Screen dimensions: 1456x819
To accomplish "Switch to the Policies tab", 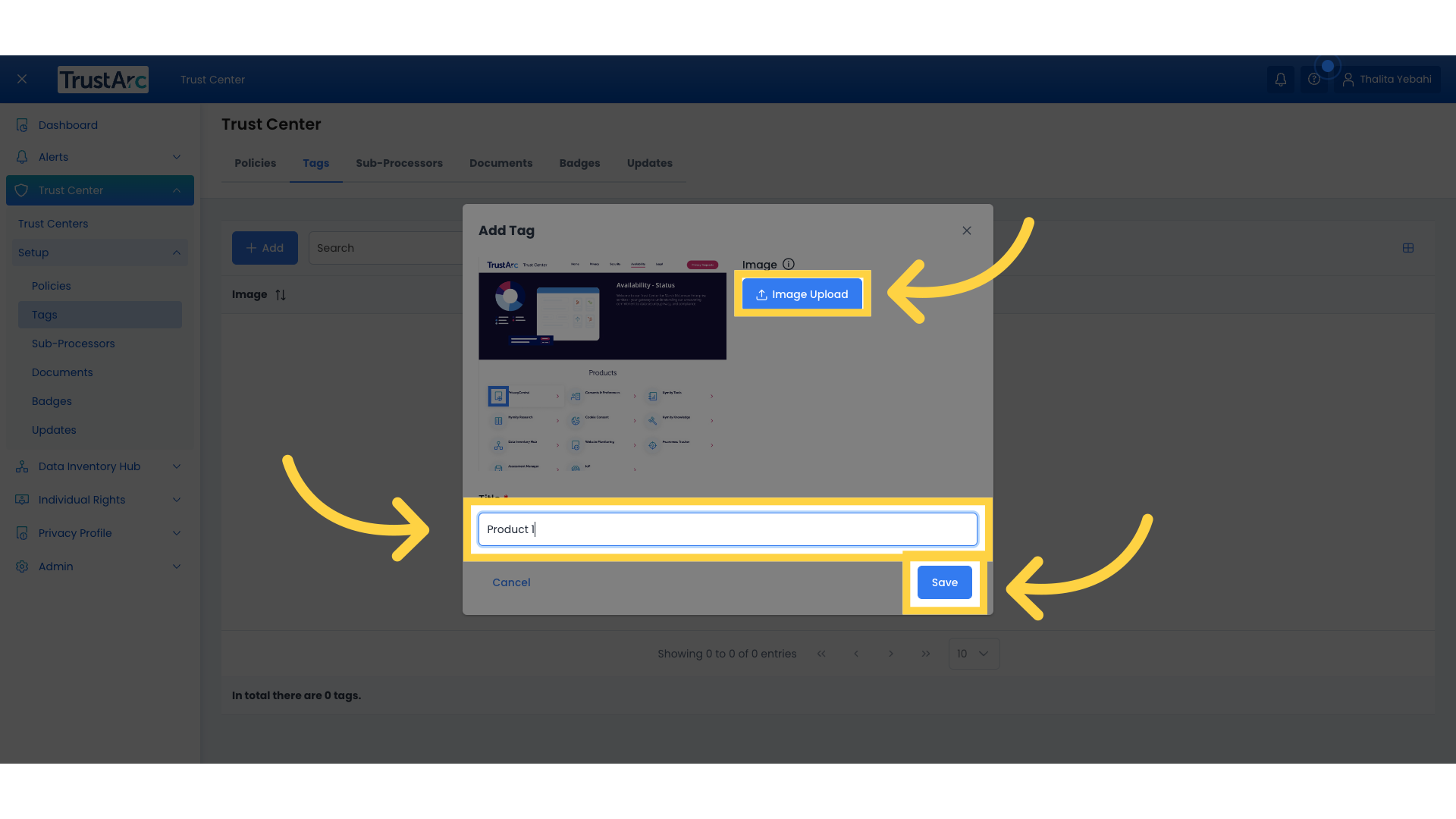I will [x=255, y=163].
